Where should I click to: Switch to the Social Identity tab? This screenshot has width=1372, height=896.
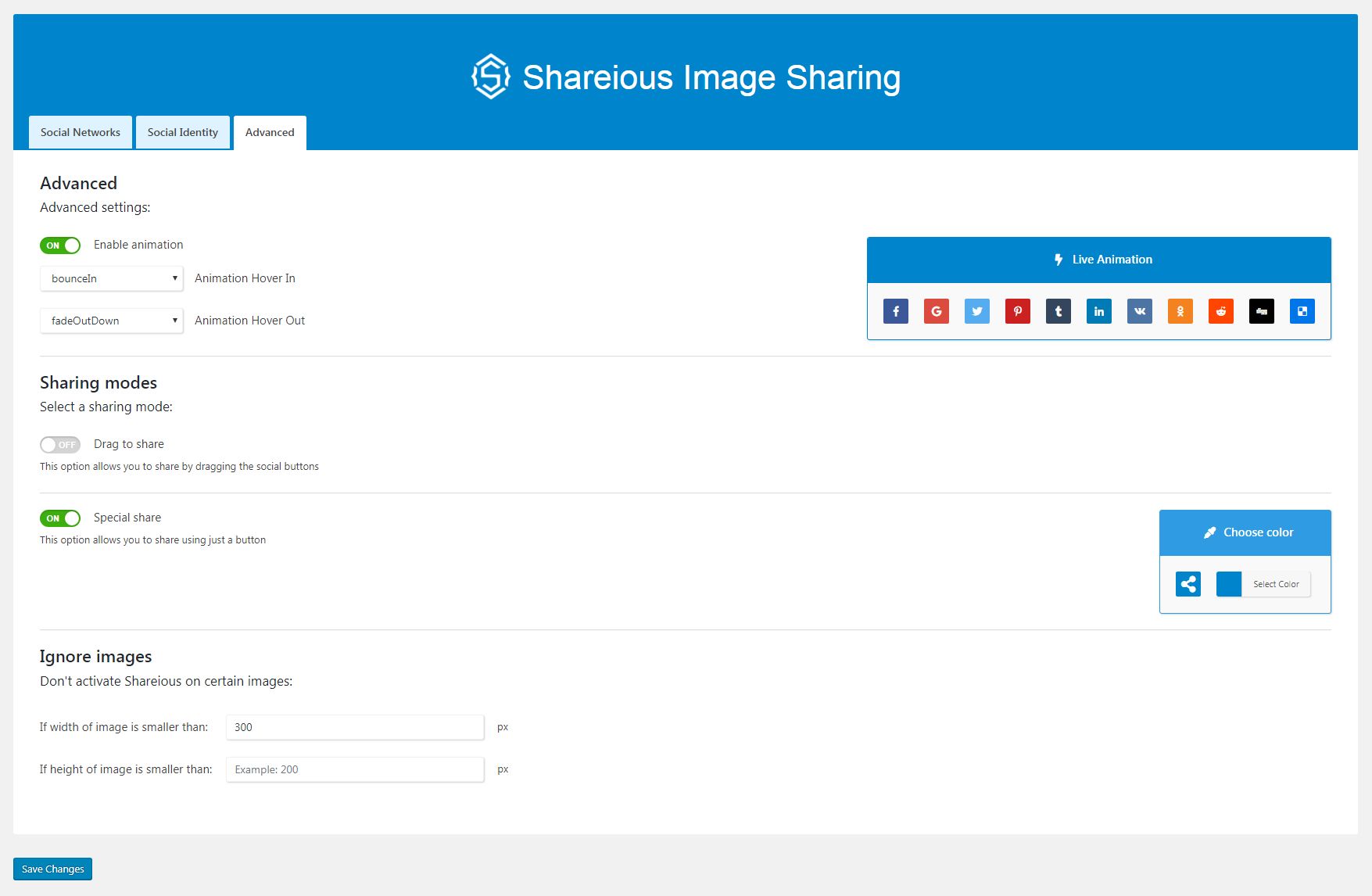click(x=183, y=132)
